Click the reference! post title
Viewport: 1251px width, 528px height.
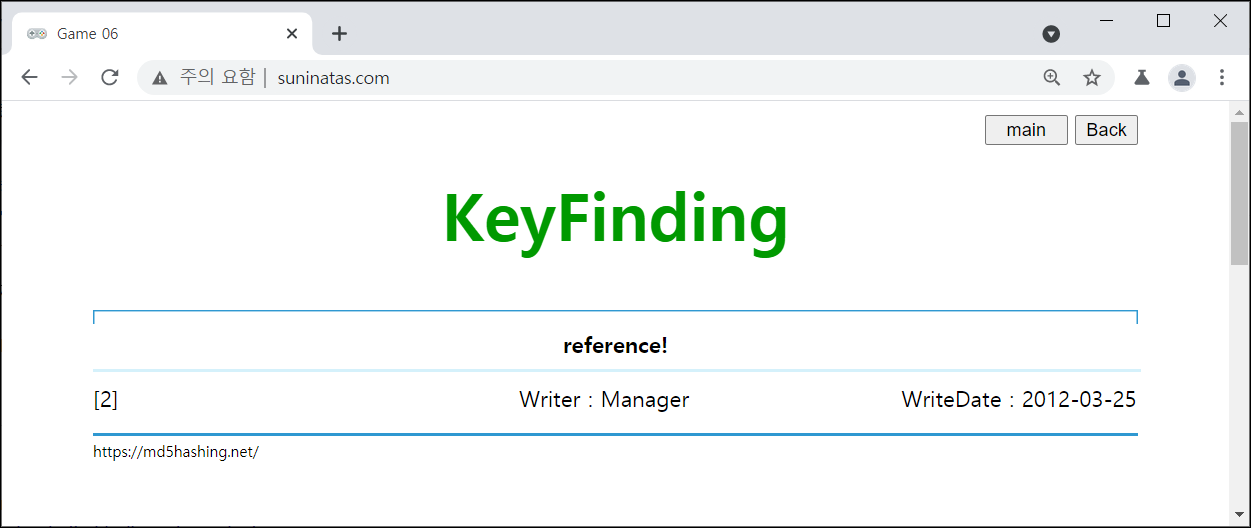615,346
